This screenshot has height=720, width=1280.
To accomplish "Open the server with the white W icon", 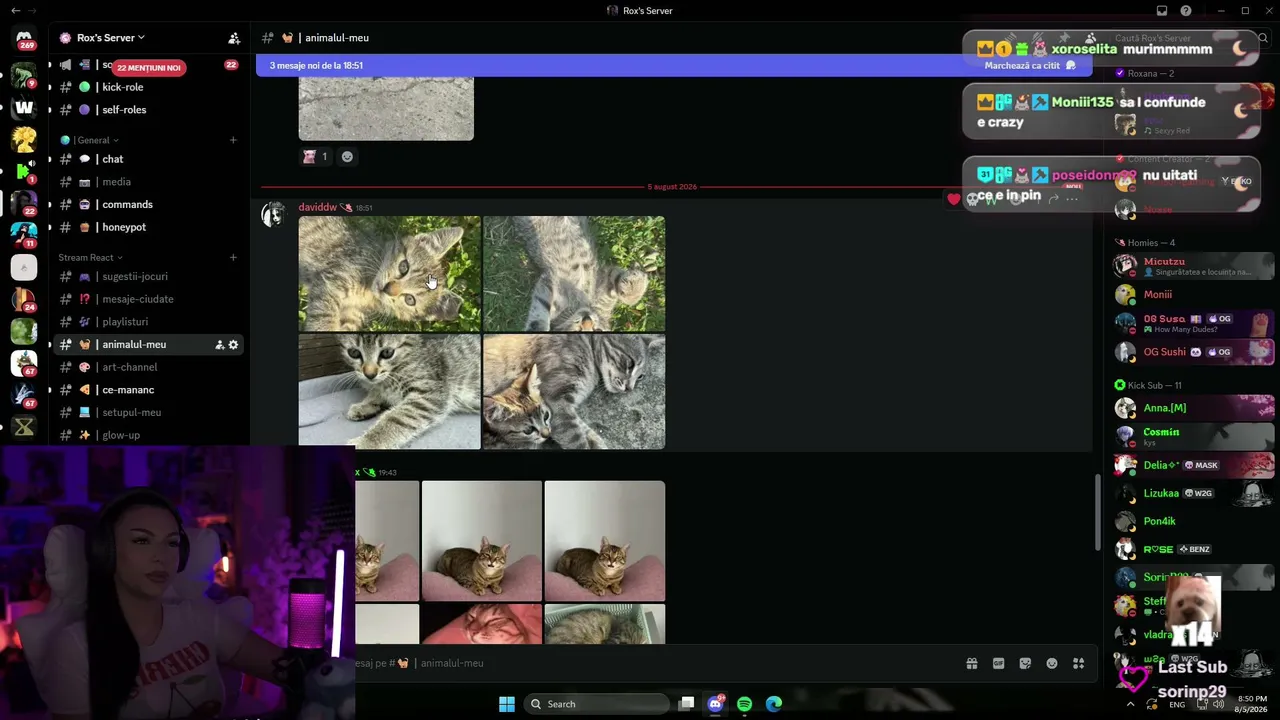I will tap(24, 107).
